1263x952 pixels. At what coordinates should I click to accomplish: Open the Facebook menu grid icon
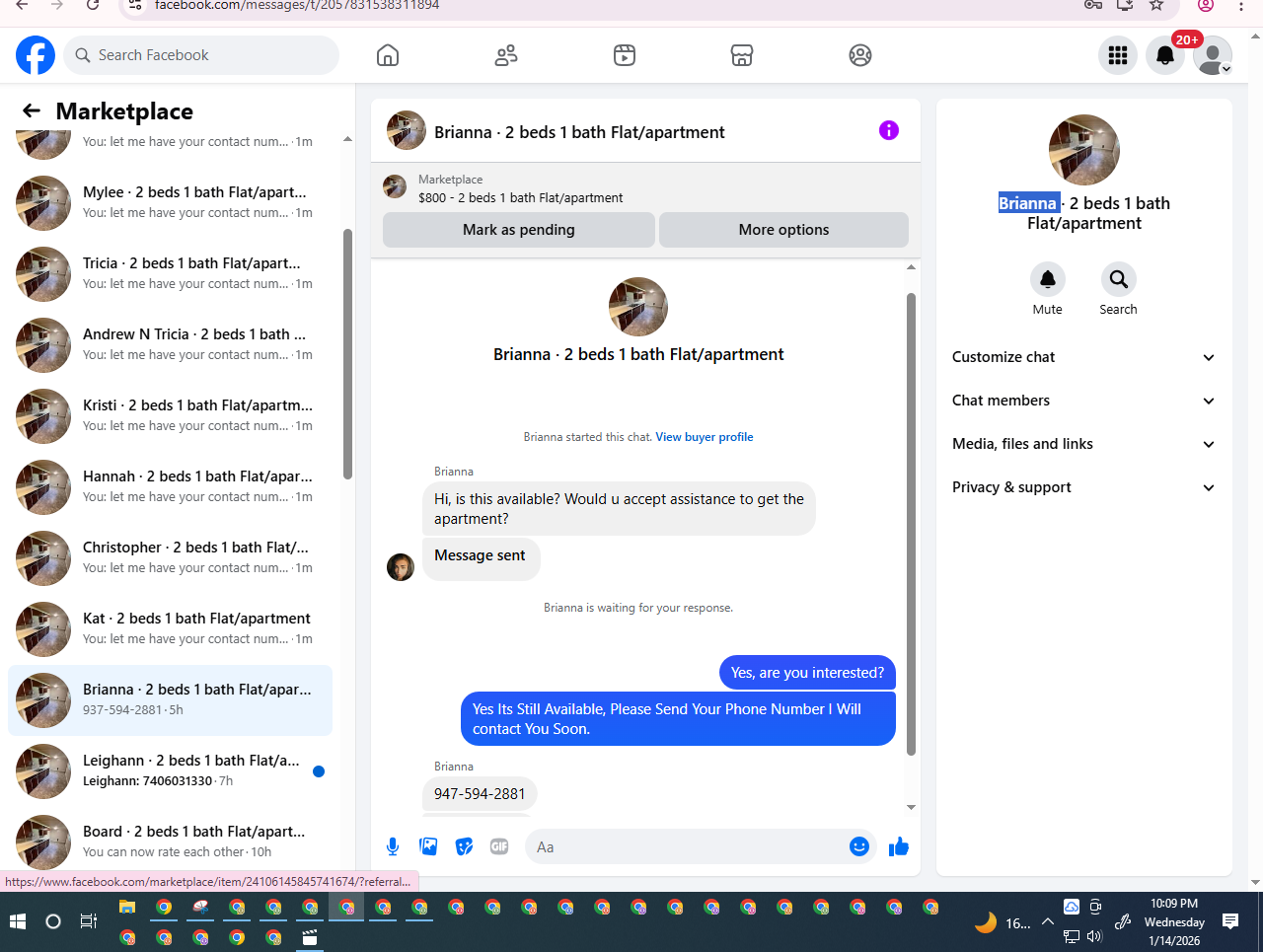(x=1118, y=55)
